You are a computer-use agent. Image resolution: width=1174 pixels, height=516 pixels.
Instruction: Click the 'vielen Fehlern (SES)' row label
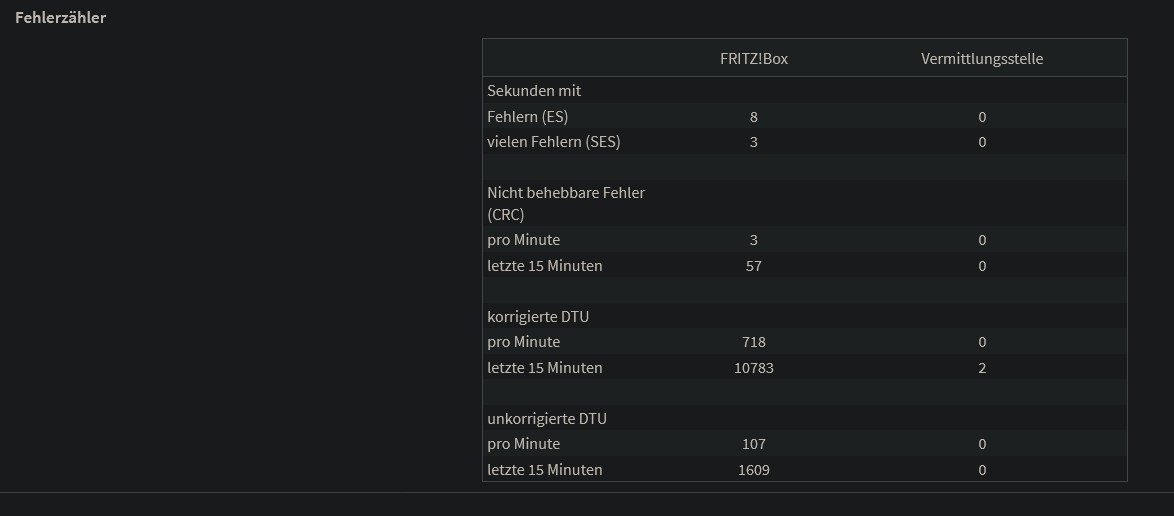[x=554, y=142]
